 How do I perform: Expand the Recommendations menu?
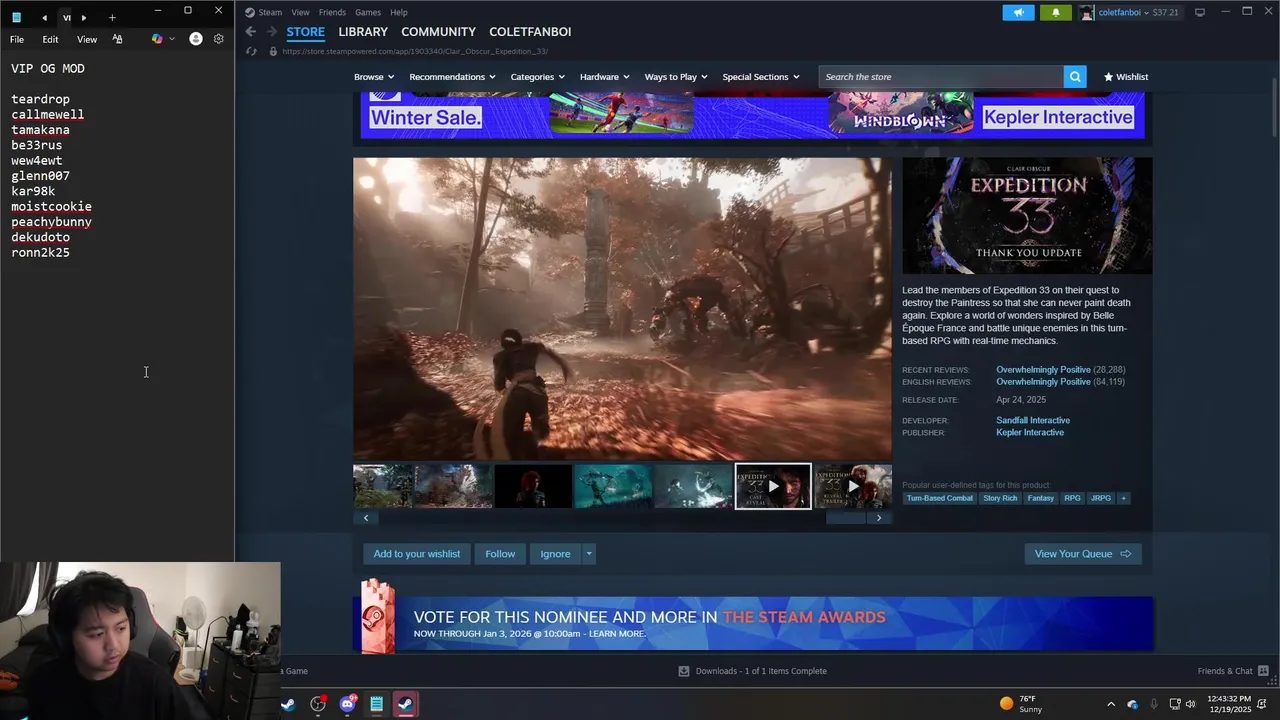point(452,77)
